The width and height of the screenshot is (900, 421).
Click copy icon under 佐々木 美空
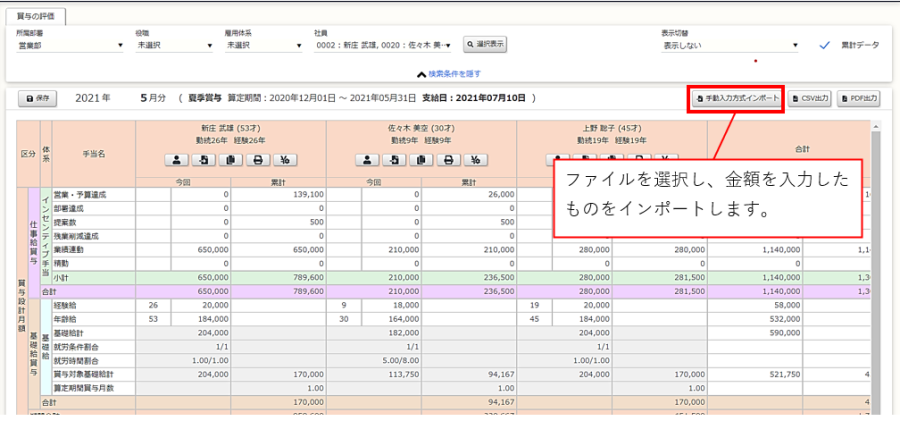tap(422, 160)
